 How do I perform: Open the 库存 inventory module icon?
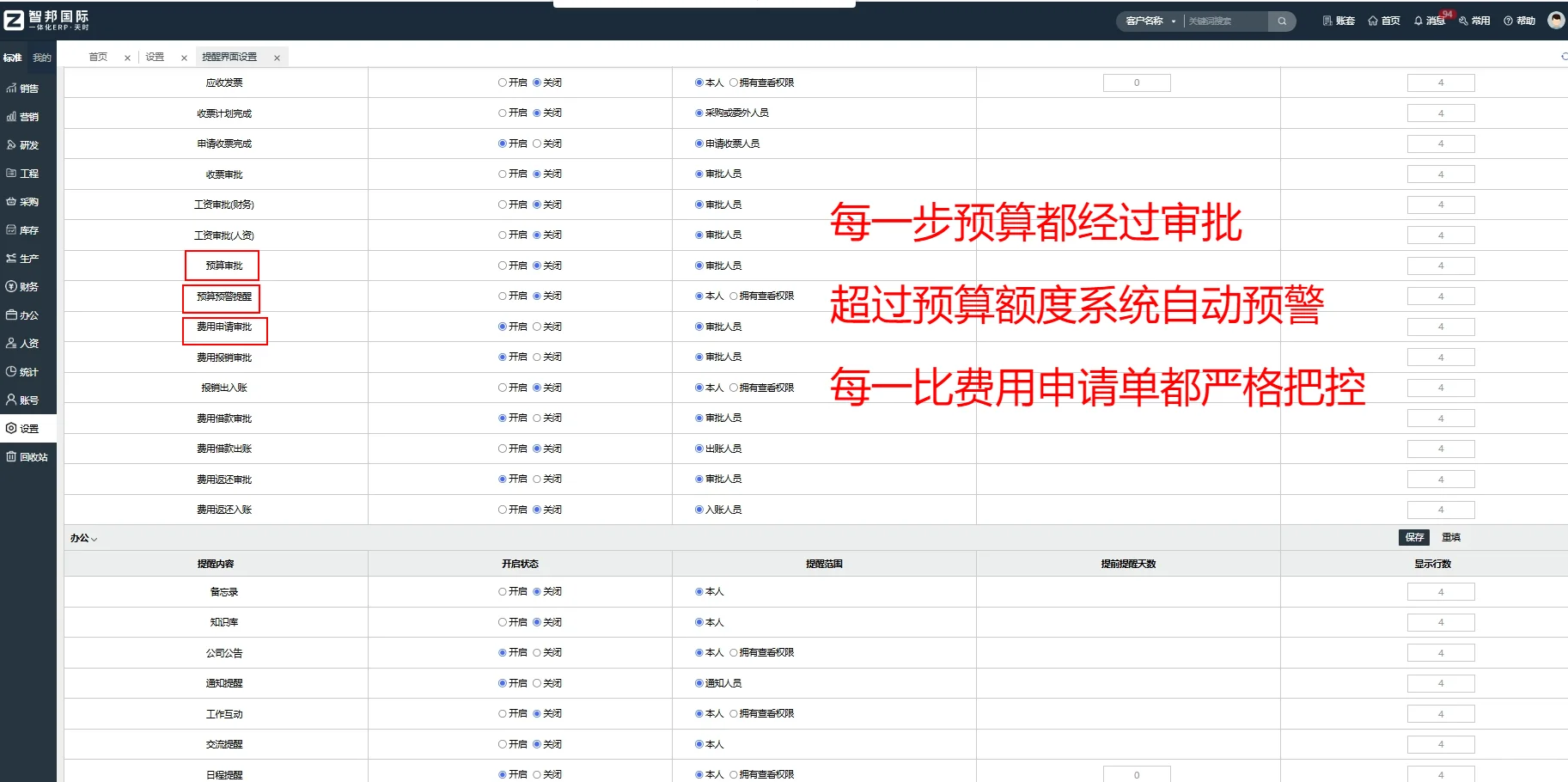click(12, 230)
